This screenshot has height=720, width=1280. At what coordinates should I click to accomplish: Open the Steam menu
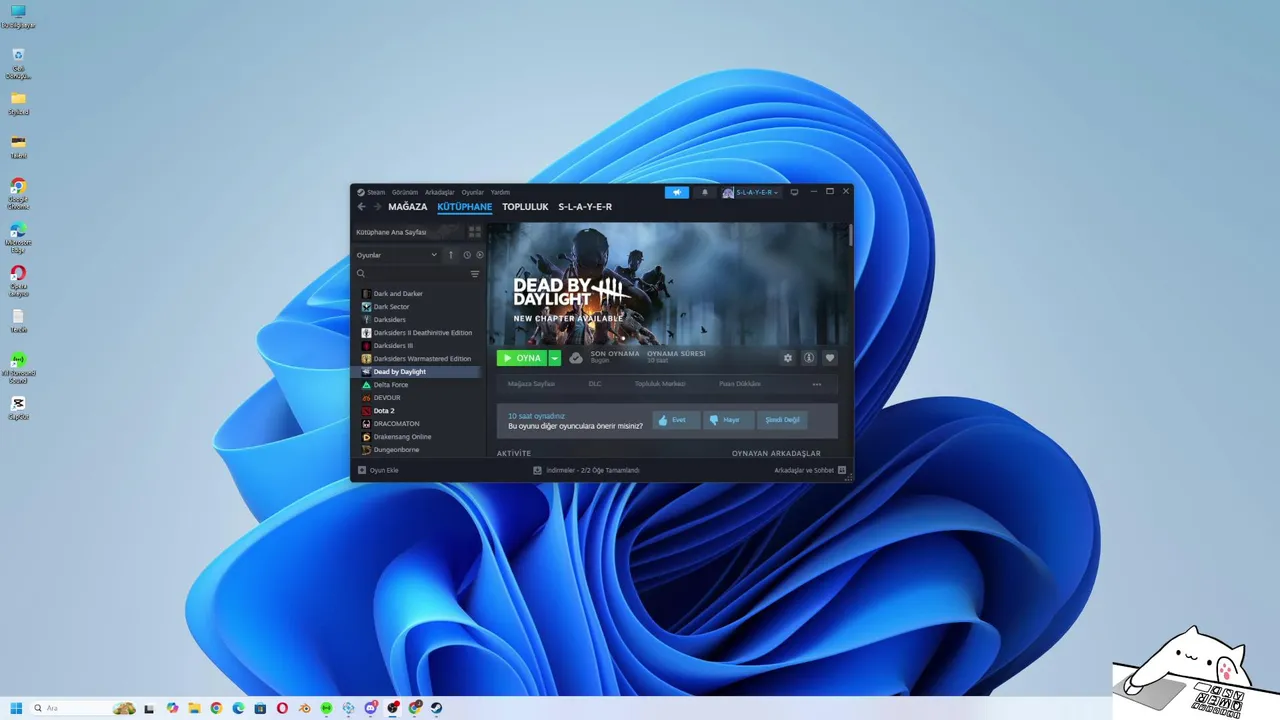point(371,192)
